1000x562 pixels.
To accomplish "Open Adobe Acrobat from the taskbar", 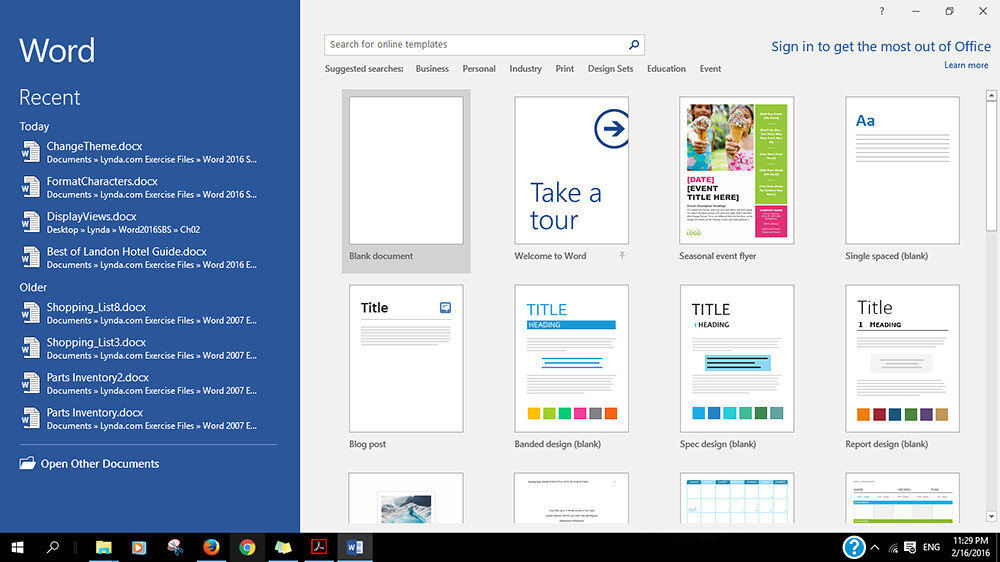I will click(319, 547).
